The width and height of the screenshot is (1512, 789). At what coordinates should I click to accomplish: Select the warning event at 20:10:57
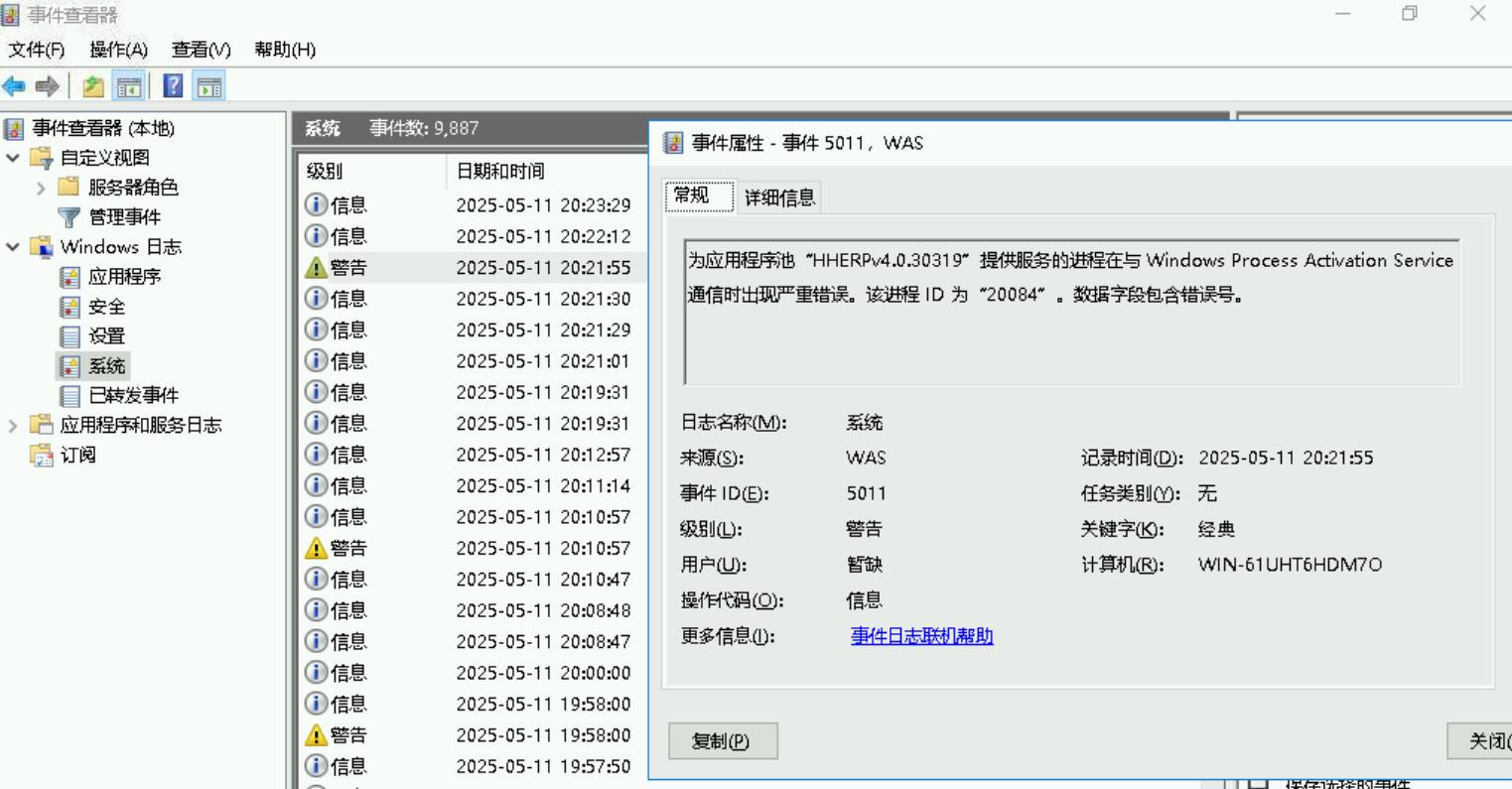[x=347, y=548]
